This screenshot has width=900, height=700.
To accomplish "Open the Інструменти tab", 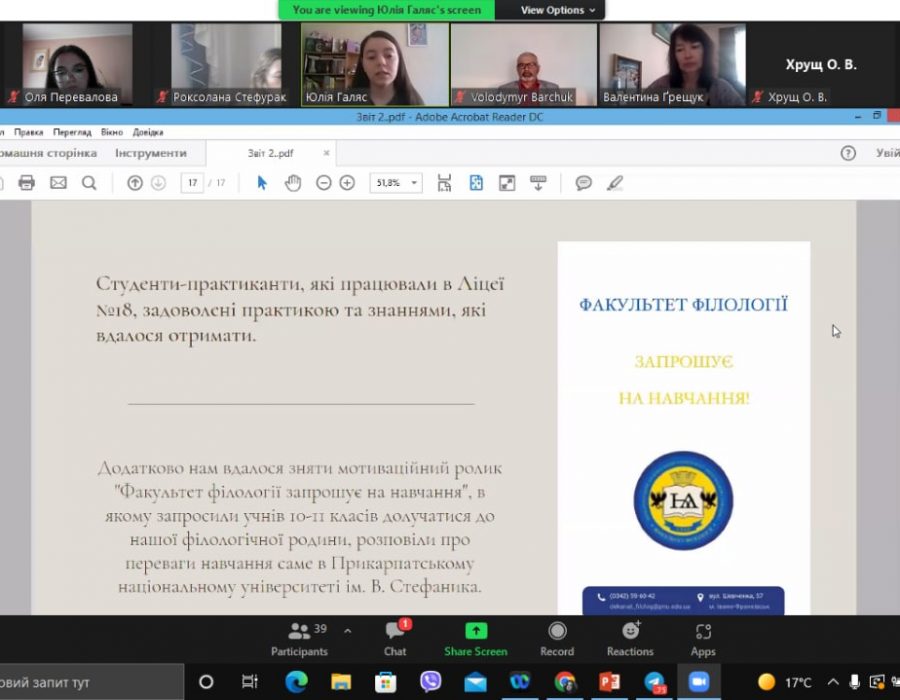I will click(150, 153).
